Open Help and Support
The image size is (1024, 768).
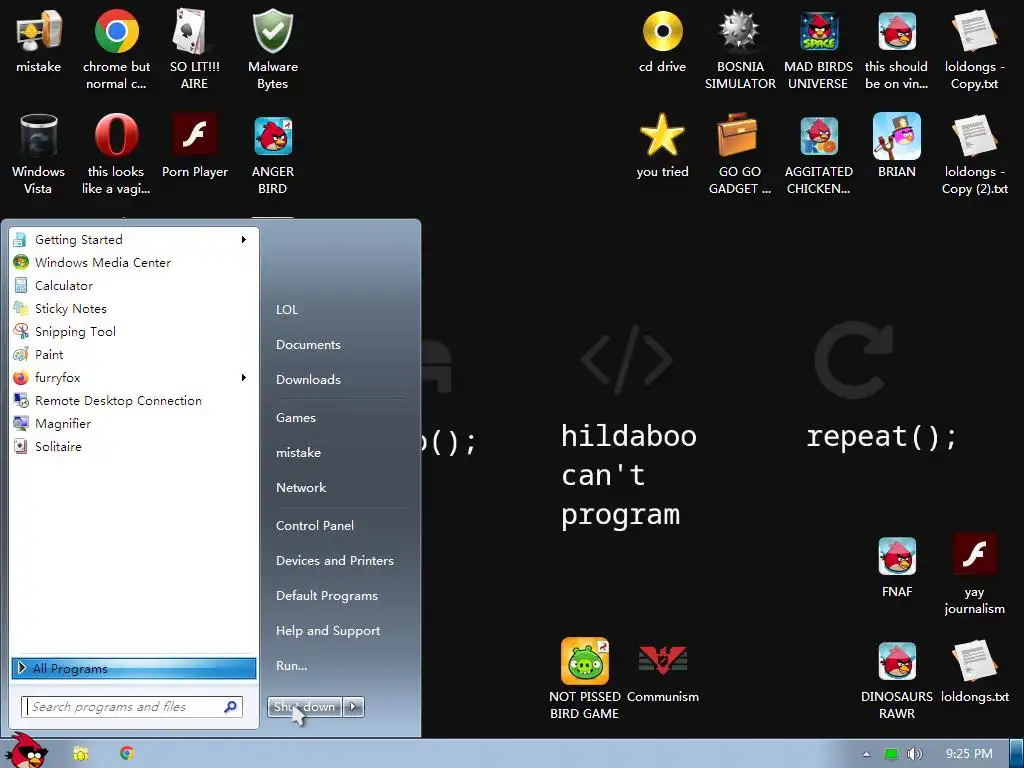tap(328, 631)
